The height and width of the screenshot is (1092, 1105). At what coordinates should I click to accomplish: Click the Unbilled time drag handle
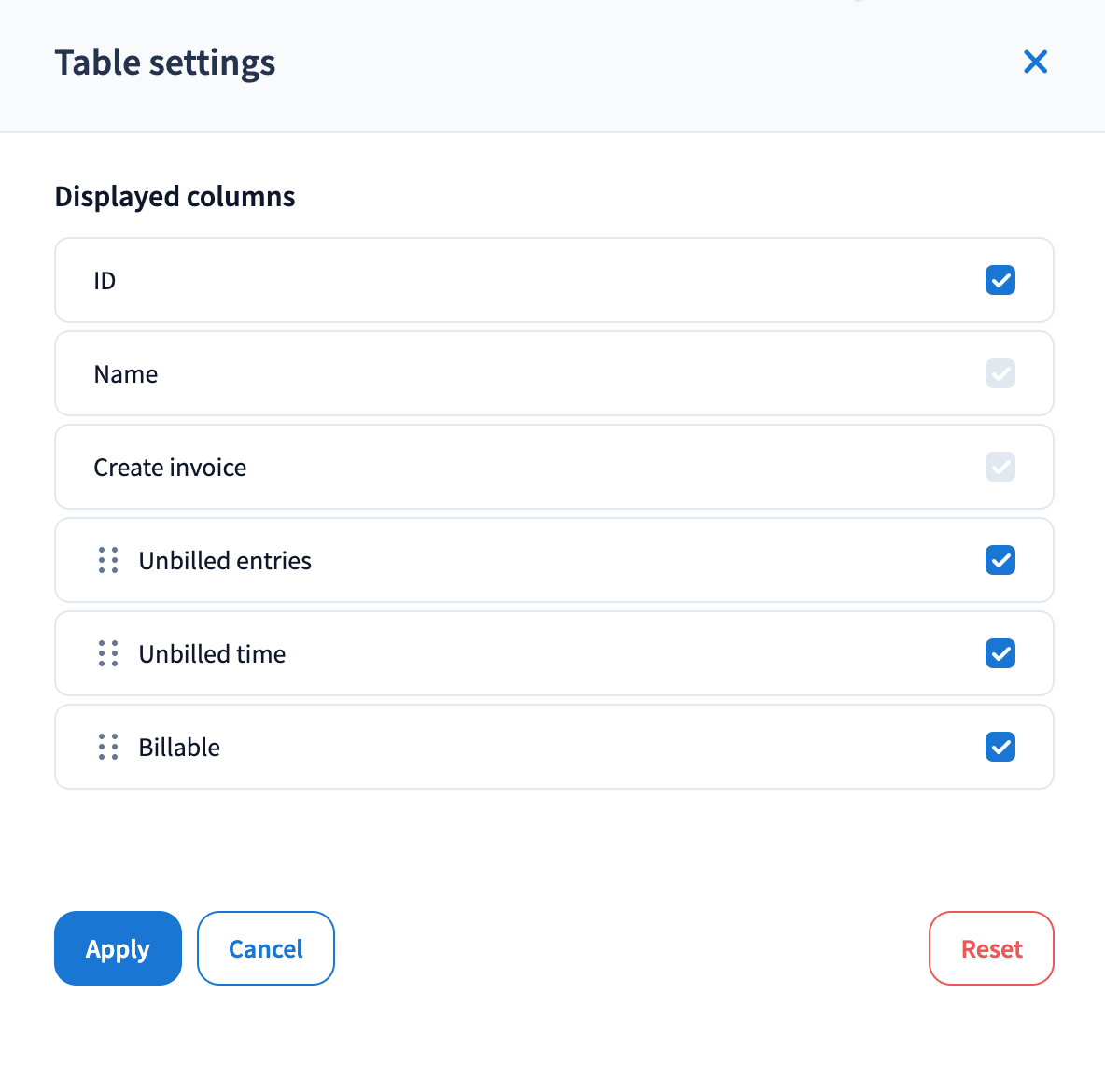point(108,653)
